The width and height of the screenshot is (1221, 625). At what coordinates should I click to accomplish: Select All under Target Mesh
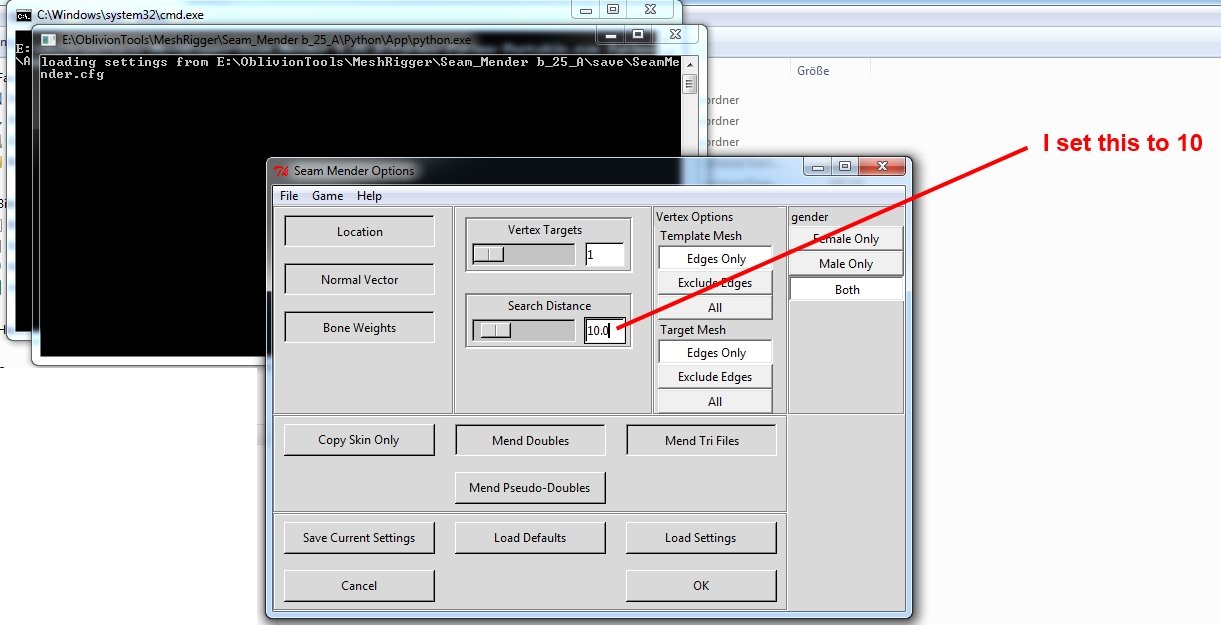716,401
